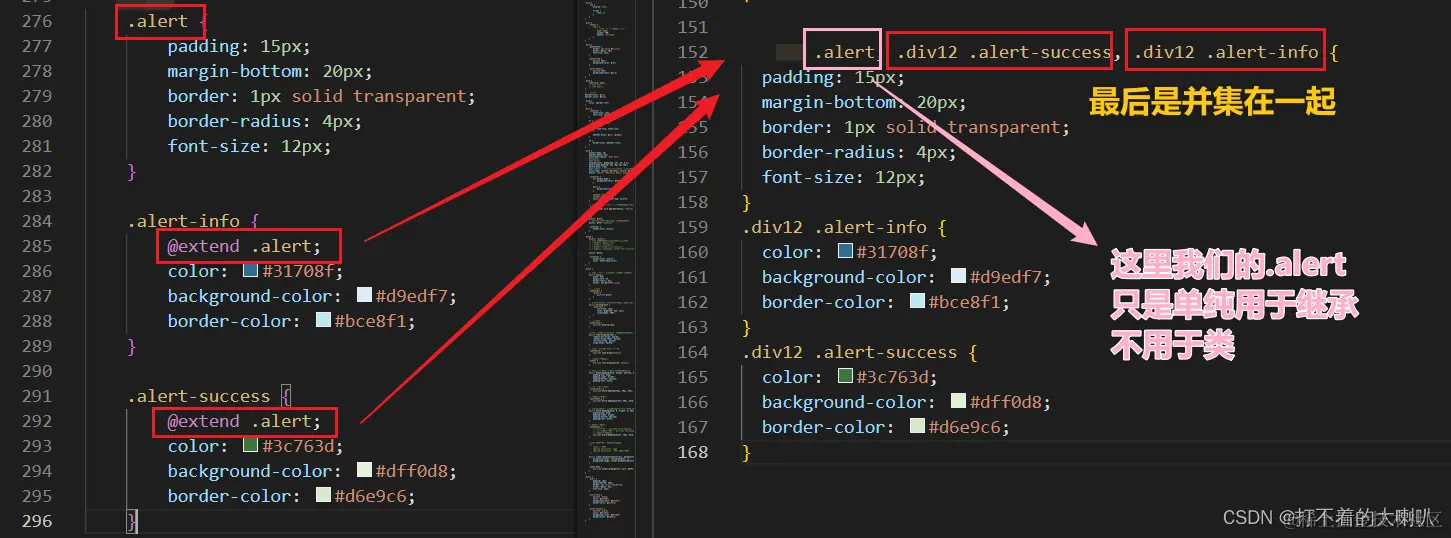Click 'border-color' property on line 167

coord(821,427)
